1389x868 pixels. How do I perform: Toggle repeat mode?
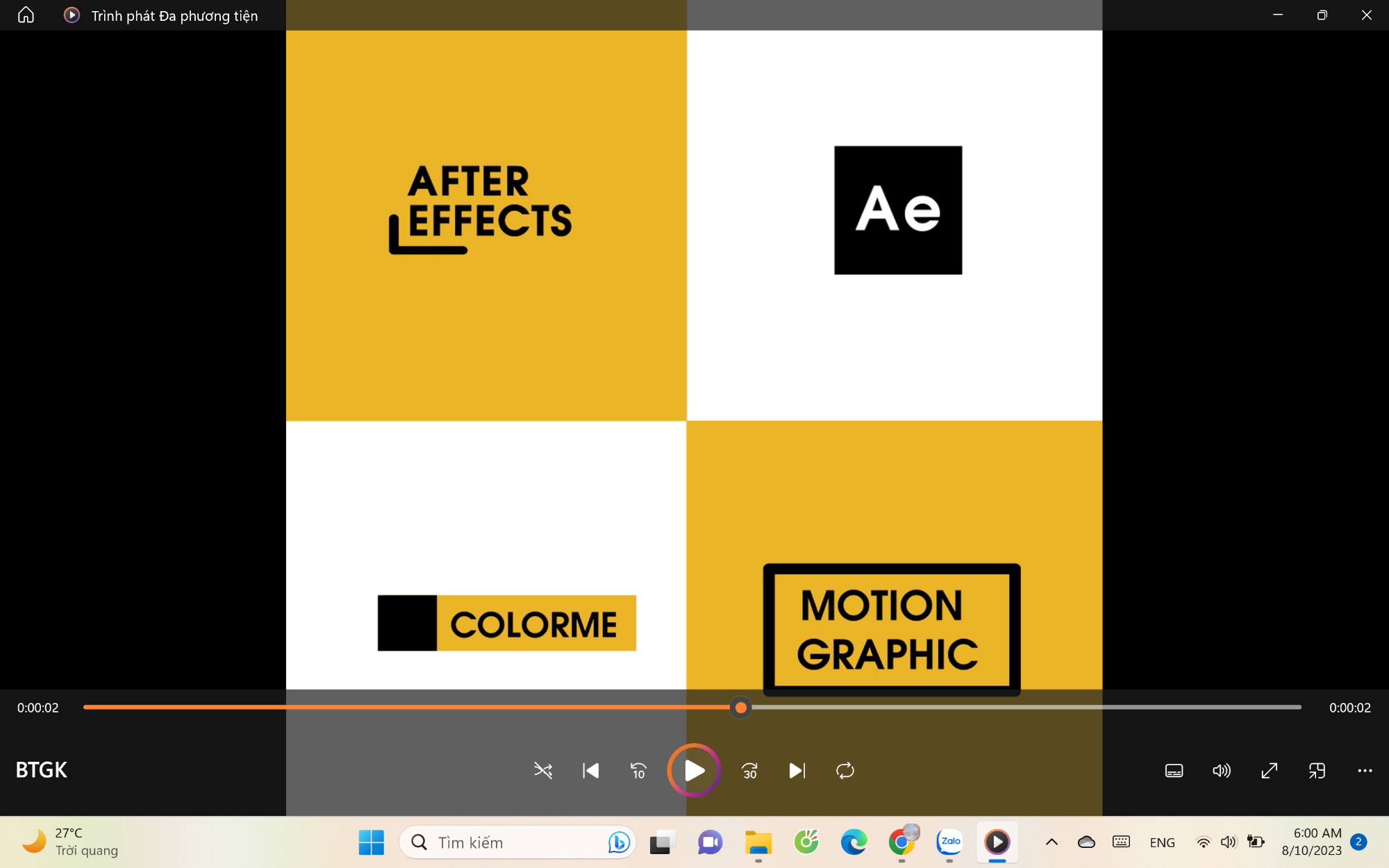pyautogui.click(x=845, y=770)
